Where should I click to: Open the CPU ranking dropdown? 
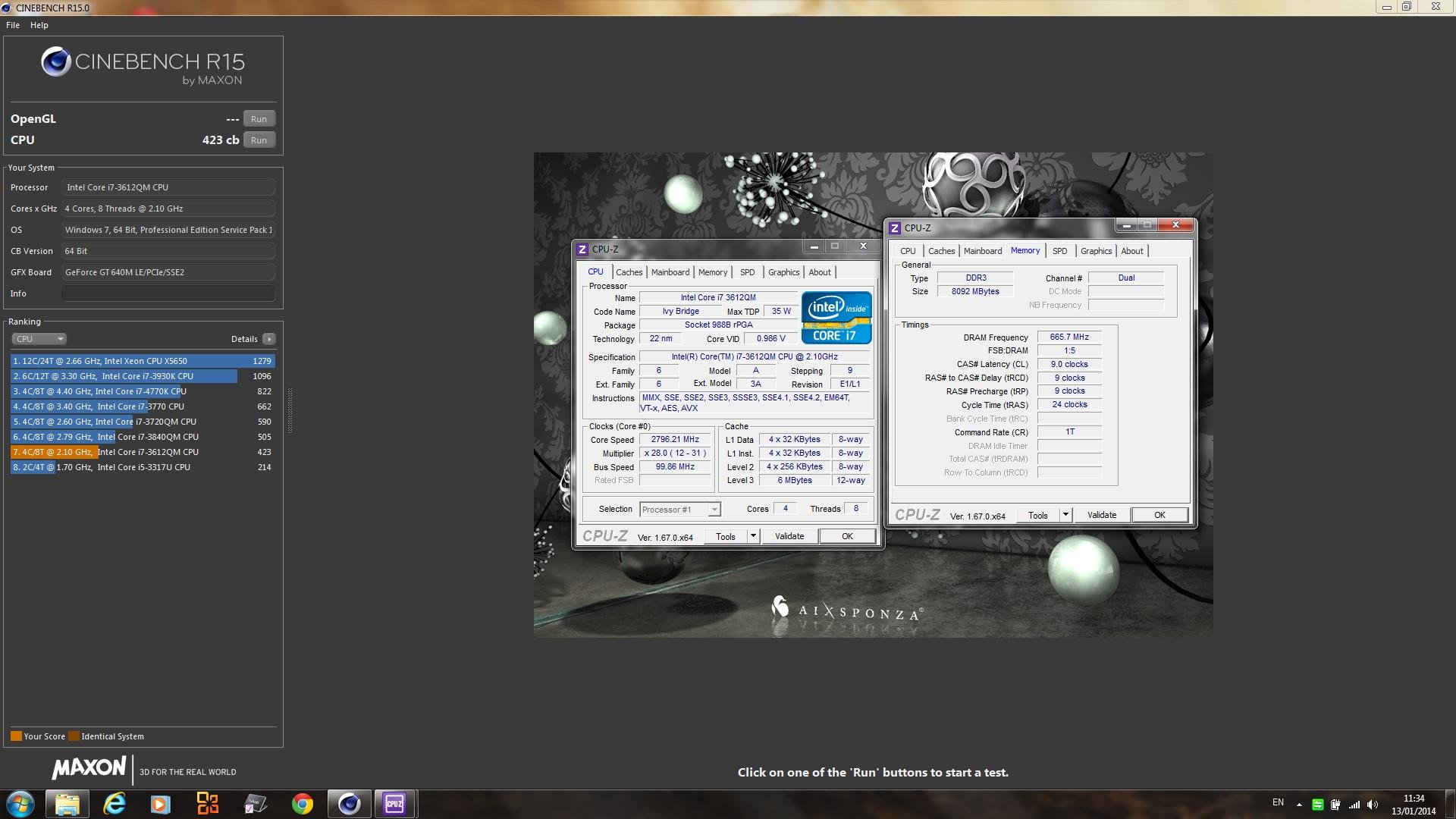(39, 339)
